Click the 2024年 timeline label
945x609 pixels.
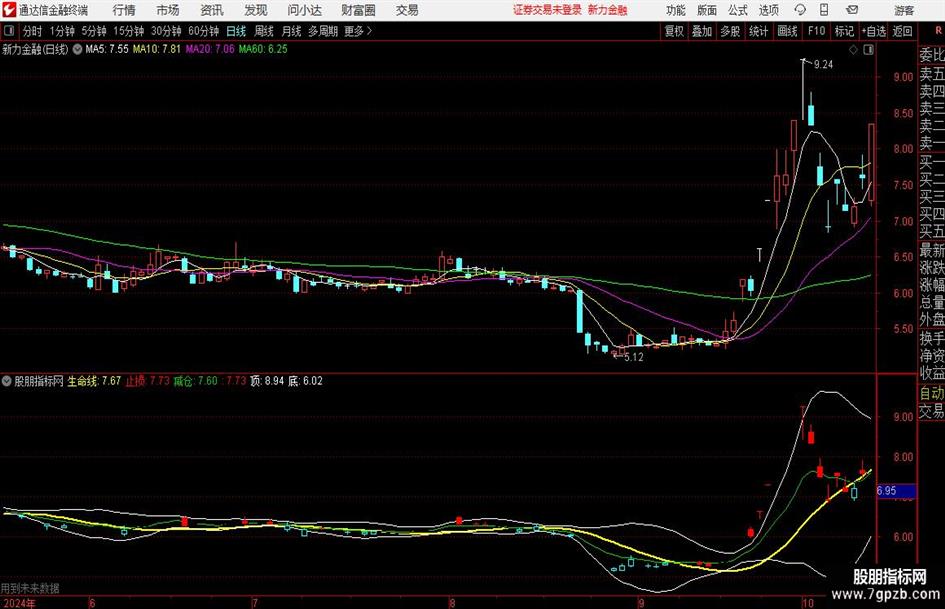click(19, 603)
